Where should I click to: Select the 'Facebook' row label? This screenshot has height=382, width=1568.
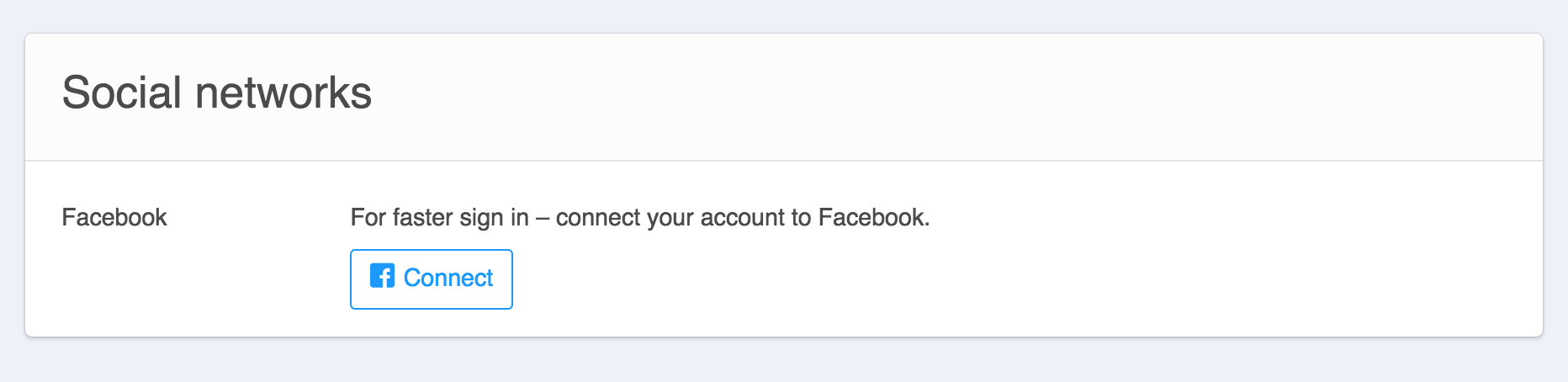114,218
